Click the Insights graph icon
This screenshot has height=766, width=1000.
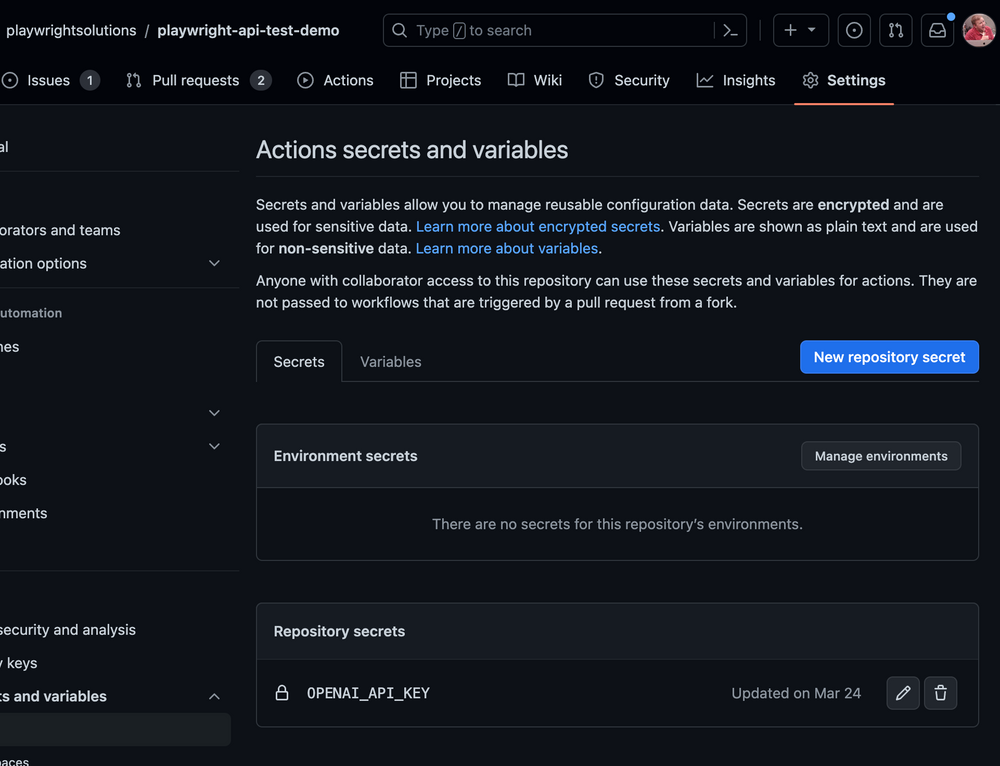703,80
